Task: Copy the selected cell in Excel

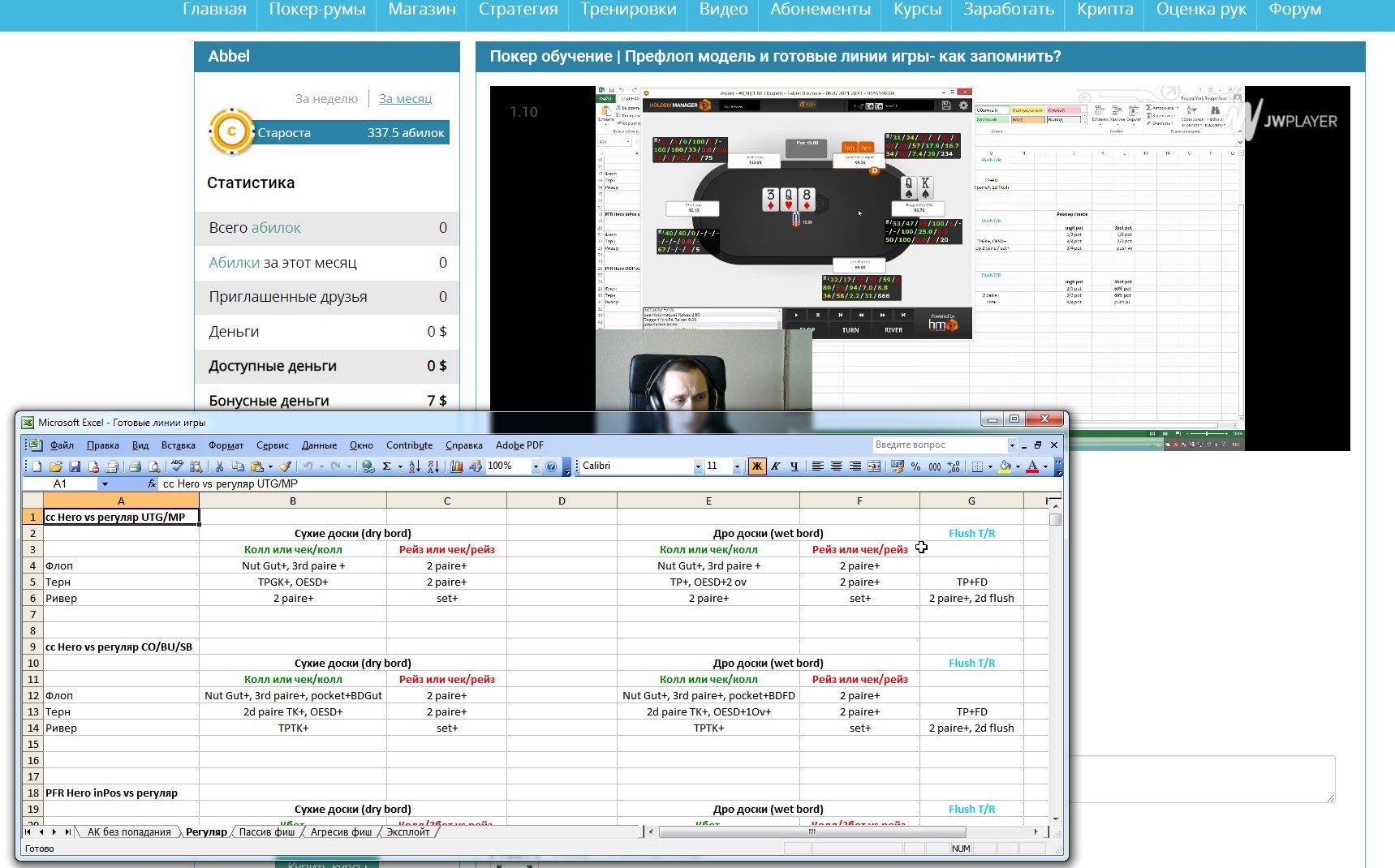Action: 238,466
